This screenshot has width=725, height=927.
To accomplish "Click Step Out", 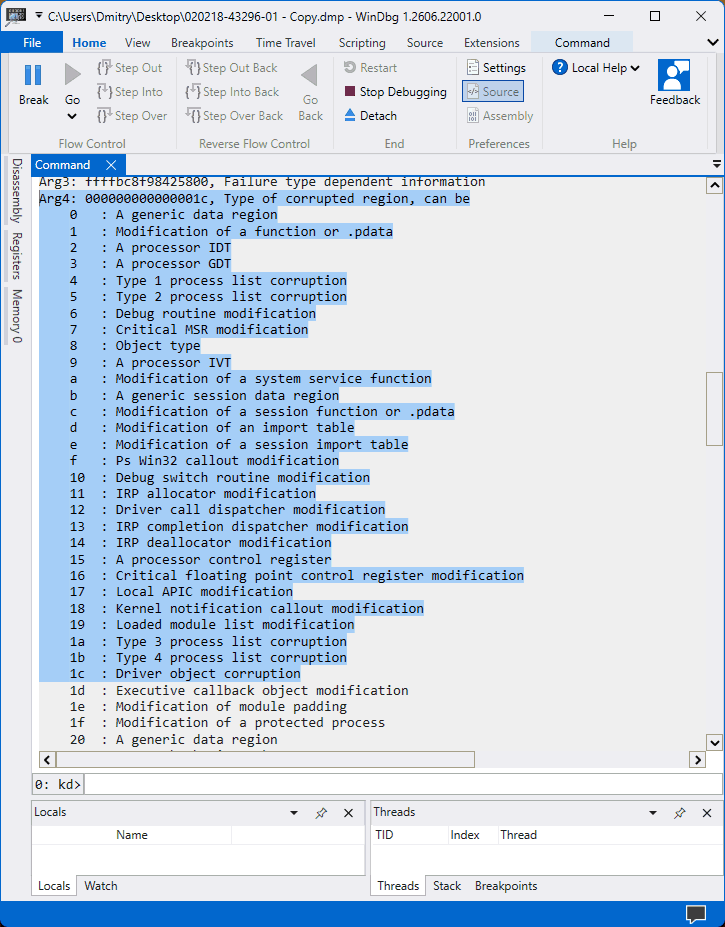I will (130, 68).
